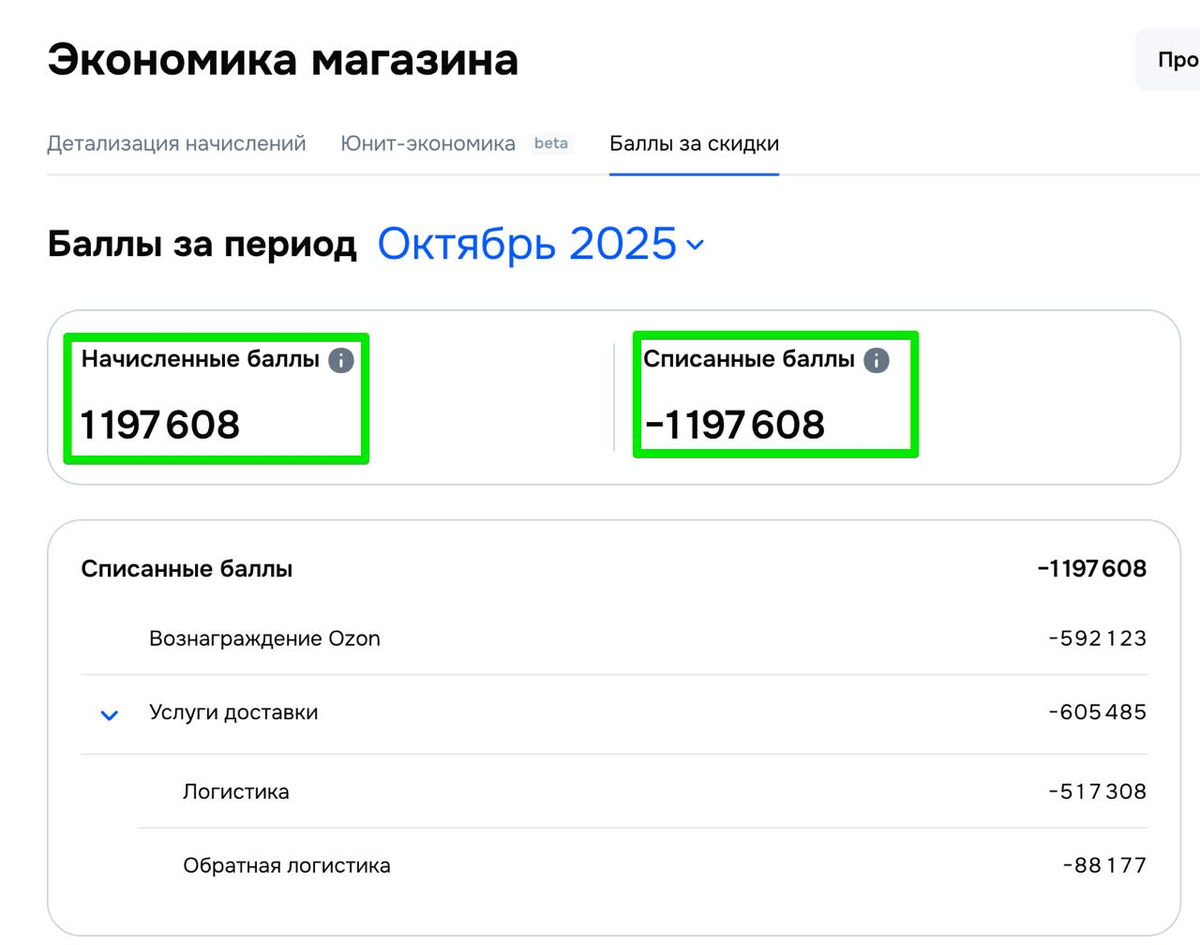Click the Логистика row label
Screen dimensions: 1200x945
(x=236, y=792)
